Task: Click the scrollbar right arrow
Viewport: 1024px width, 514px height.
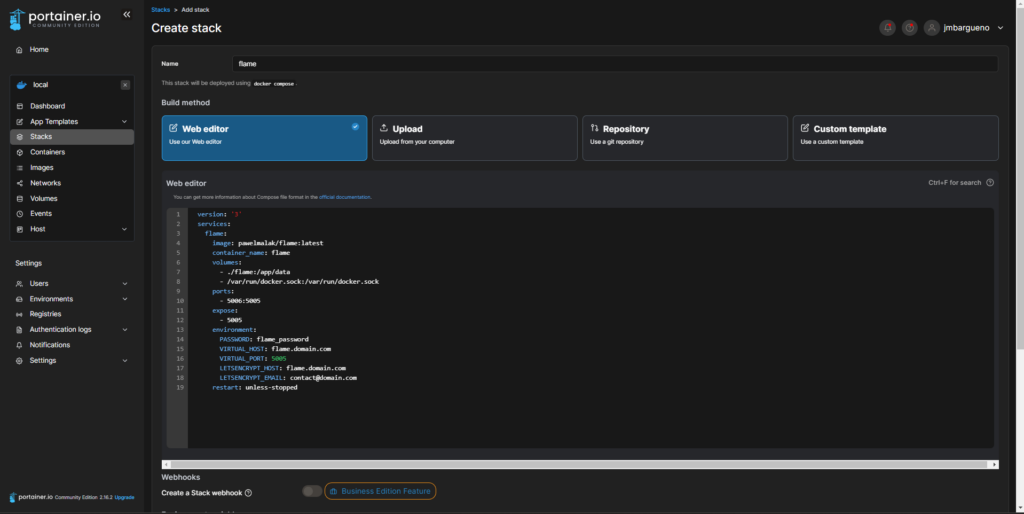Action: pos(995,464)
